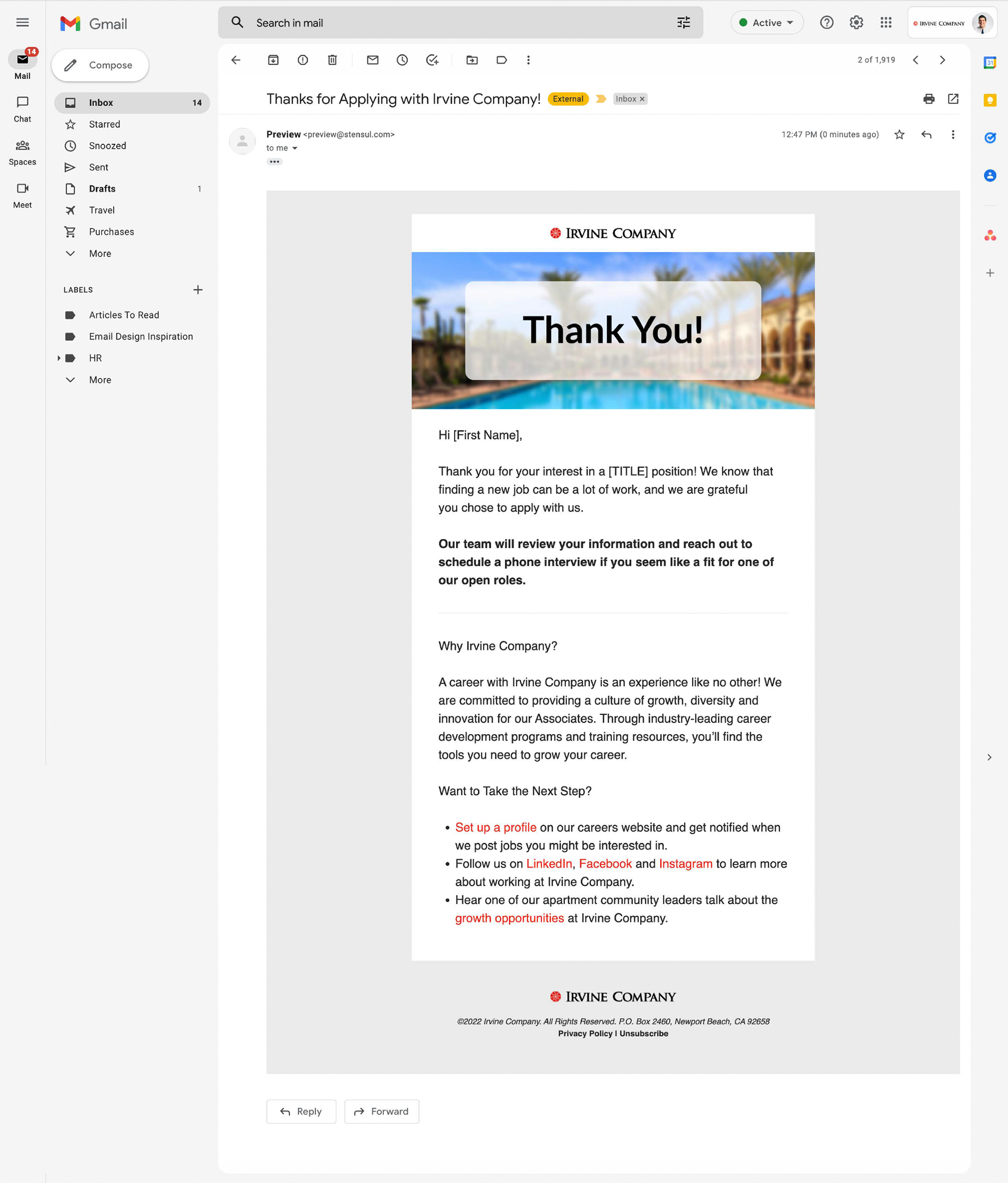
Task: Go to the older email arrow
Action: pyautogui.click(x=942, y=60)
